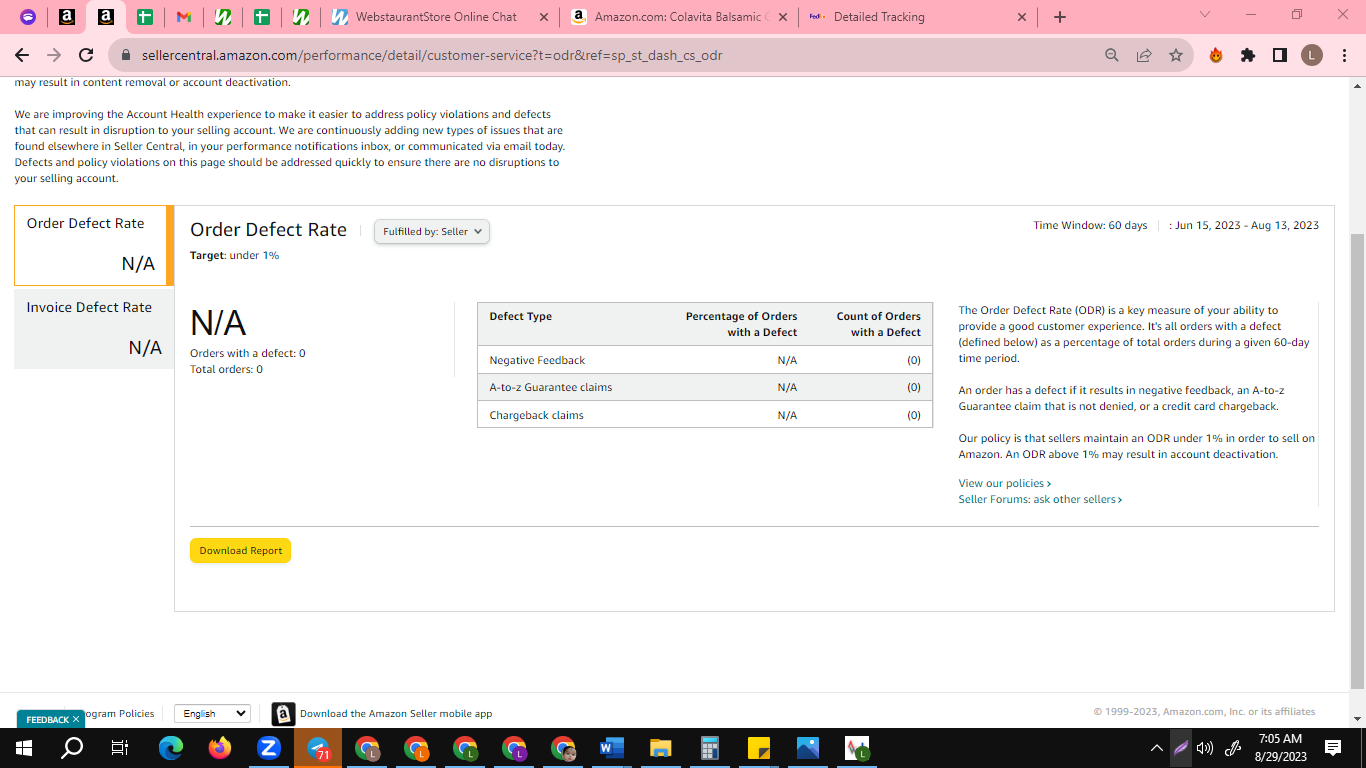Click the Negative Feedback row label
The image size is (1366, 768).
(x=537, y=360)
